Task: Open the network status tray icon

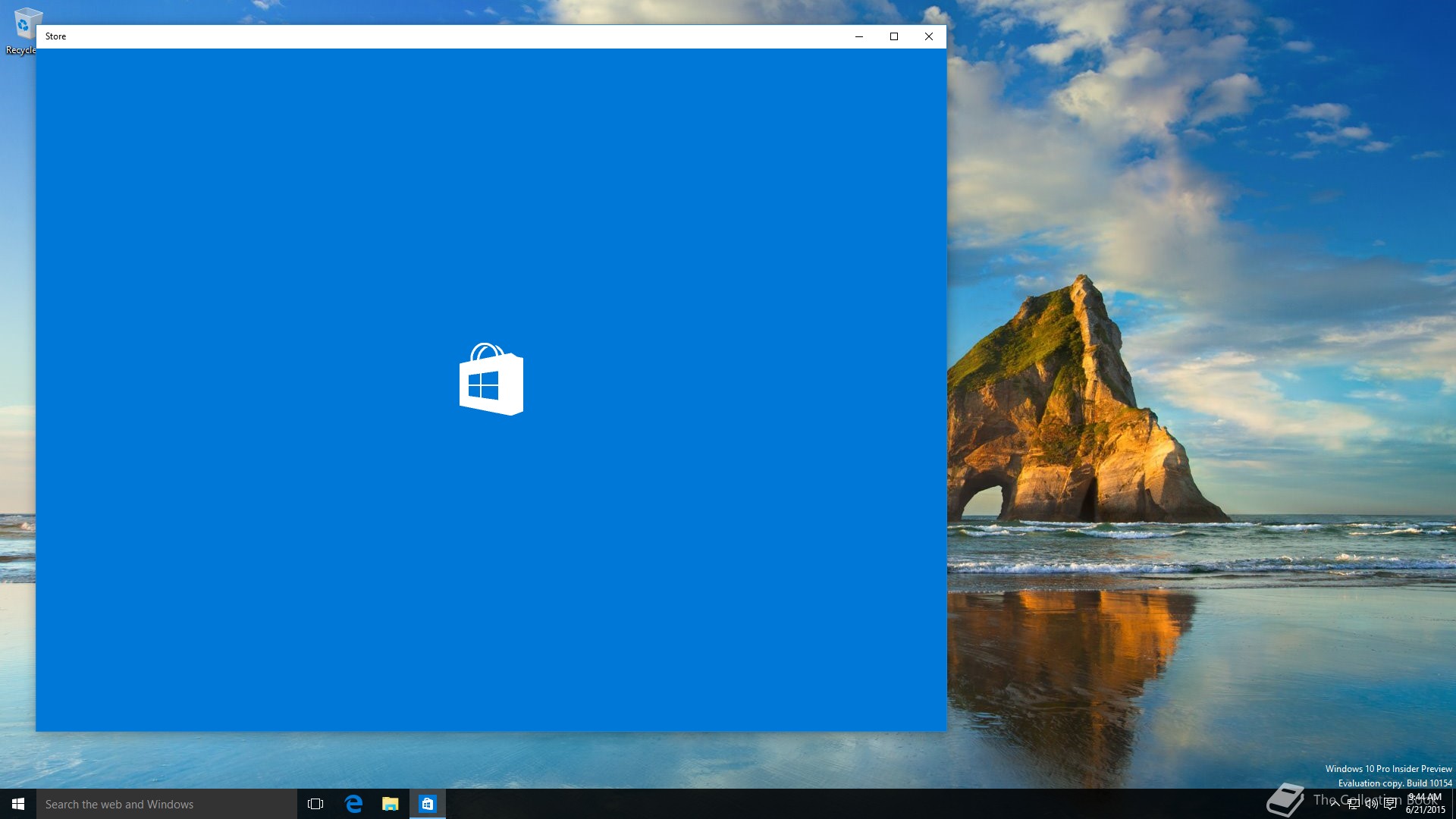Action: 1353,804
